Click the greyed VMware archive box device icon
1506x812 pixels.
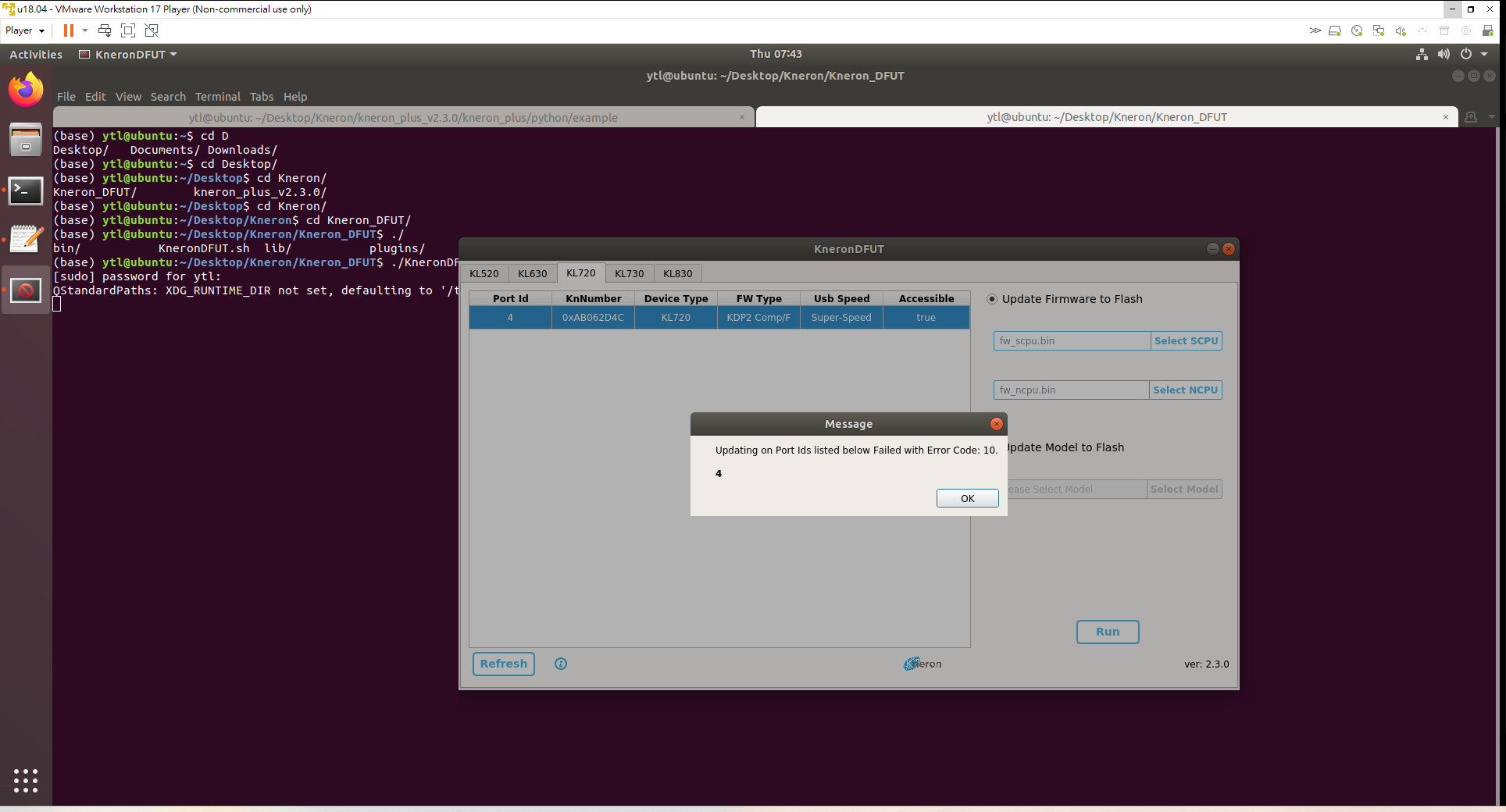coord(1444,30)
